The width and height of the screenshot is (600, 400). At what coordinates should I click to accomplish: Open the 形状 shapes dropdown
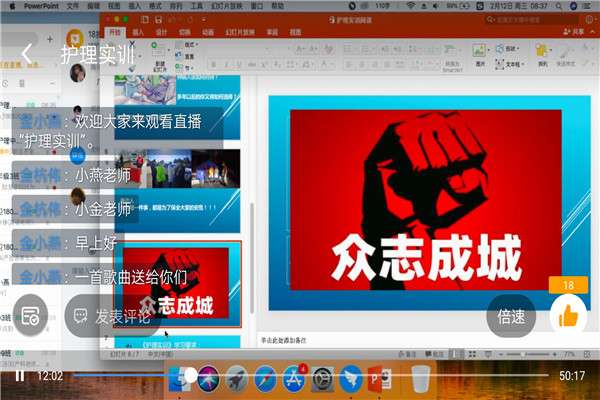(507, 49)
